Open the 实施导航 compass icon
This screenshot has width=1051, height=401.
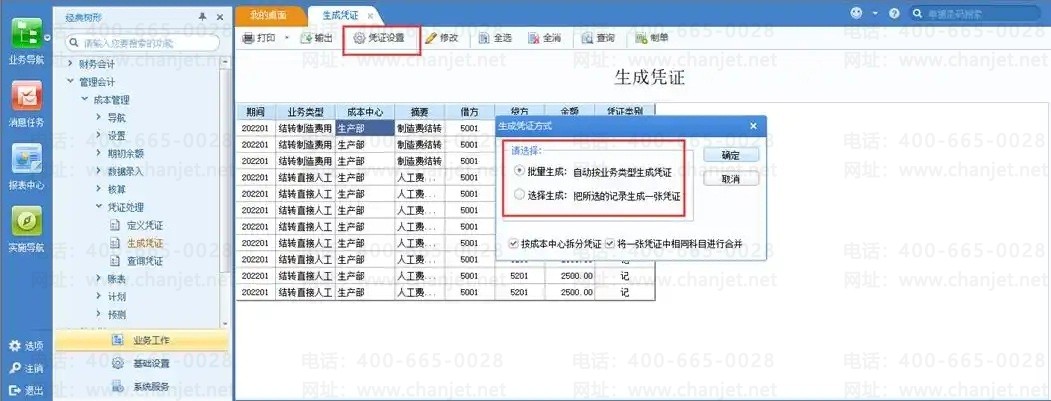tap(25, 222)
